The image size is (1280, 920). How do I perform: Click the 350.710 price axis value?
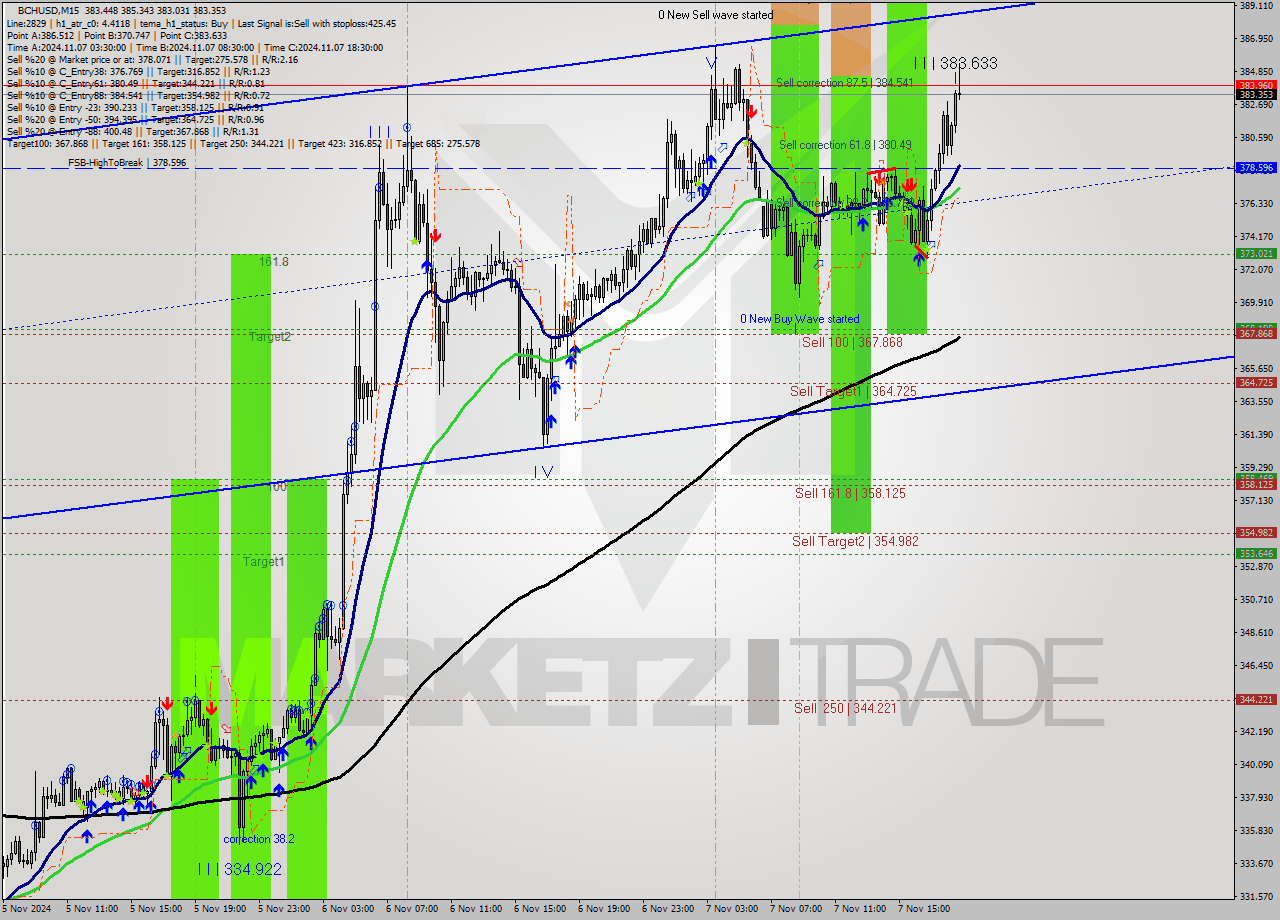(1256, 600)
